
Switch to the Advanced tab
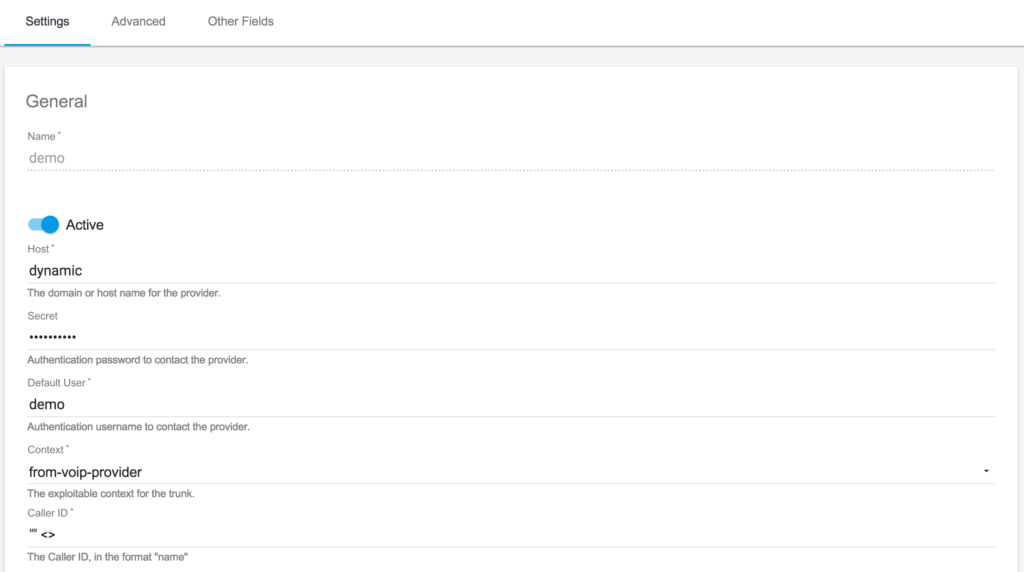[138, 22]
